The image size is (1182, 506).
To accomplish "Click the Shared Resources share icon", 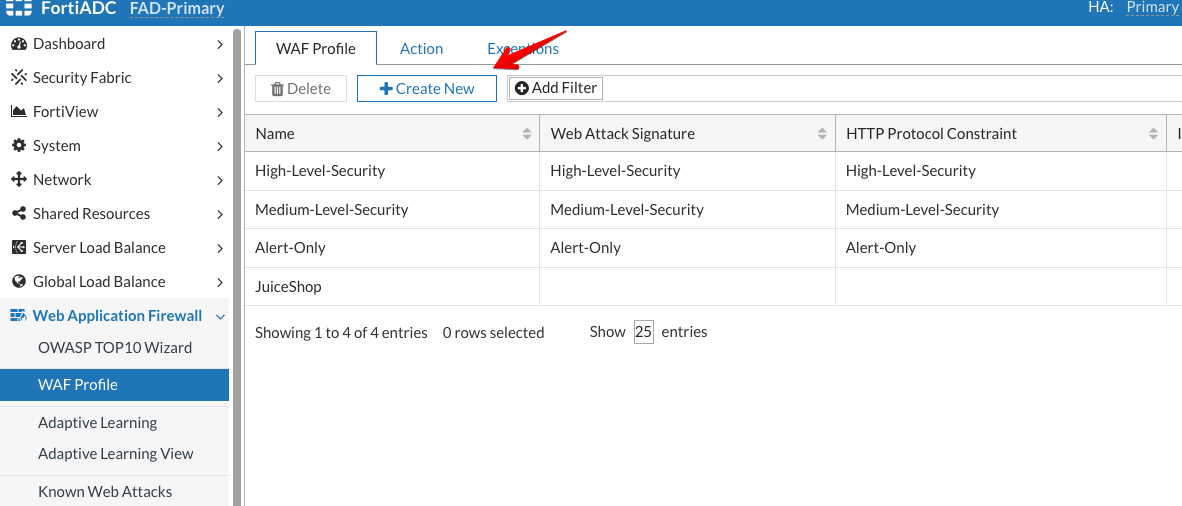I will 18,214.
